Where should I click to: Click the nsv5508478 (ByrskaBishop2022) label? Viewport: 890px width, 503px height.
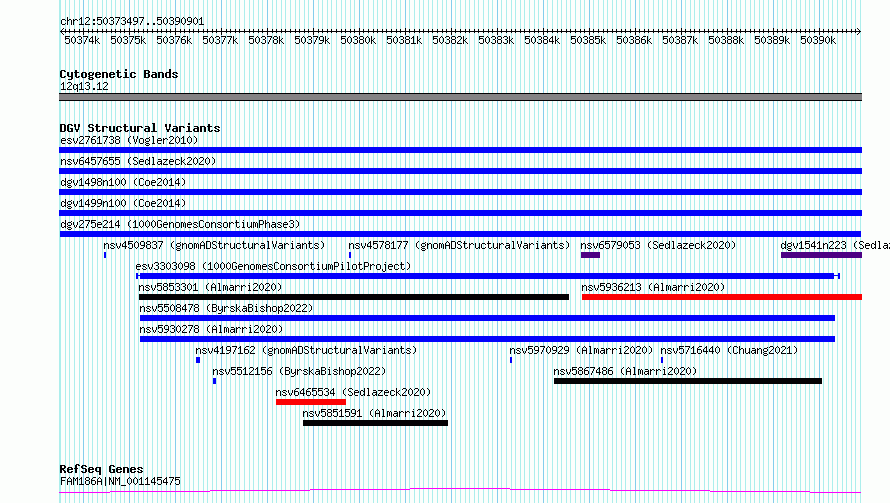[x=226, y=308]
